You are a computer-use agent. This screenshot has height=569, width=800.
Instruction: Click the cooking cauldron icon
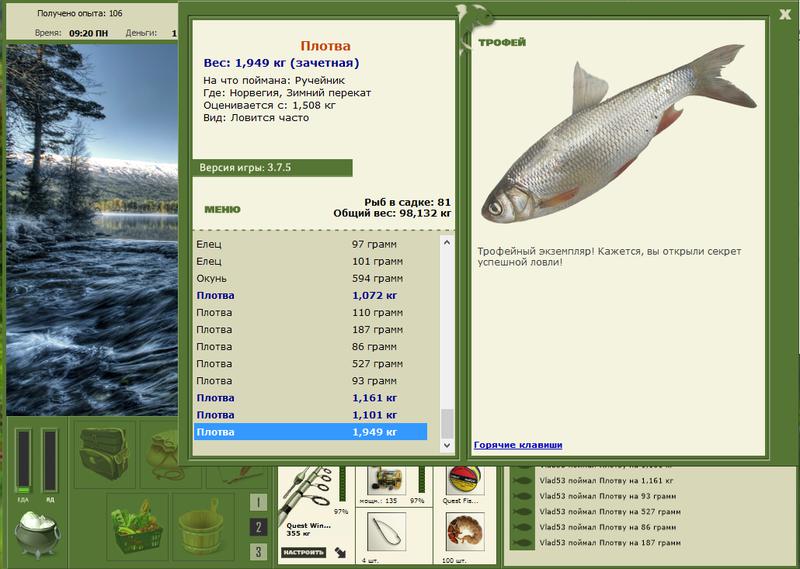38,534
